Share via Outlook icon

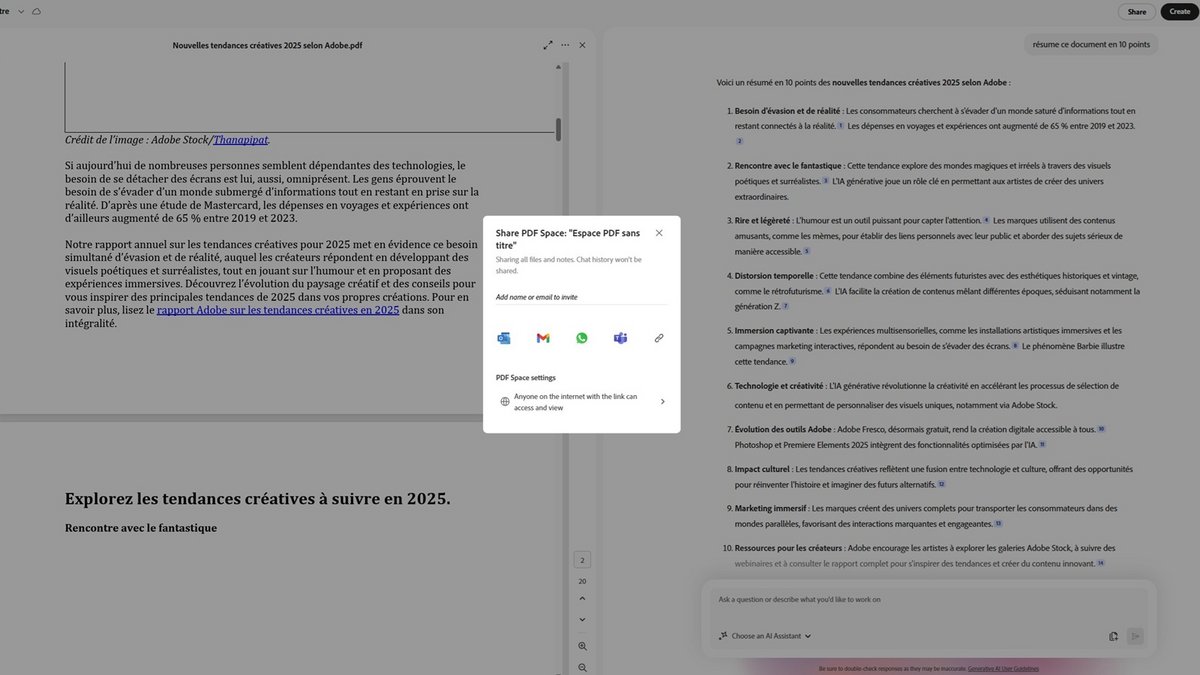pyautogui.click(x=504, y=338)
